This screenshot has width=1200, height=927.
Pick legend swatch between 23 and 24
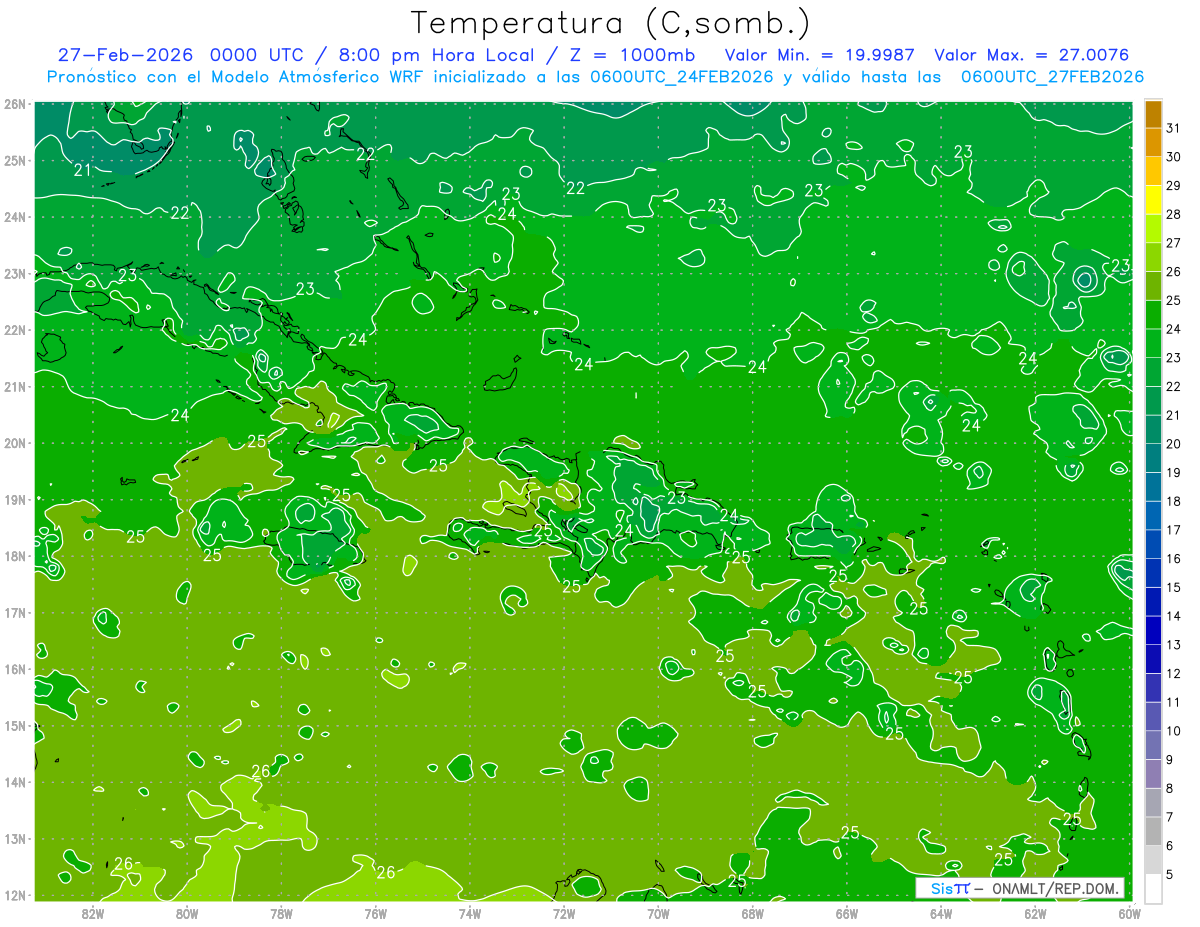[1153, 344]
